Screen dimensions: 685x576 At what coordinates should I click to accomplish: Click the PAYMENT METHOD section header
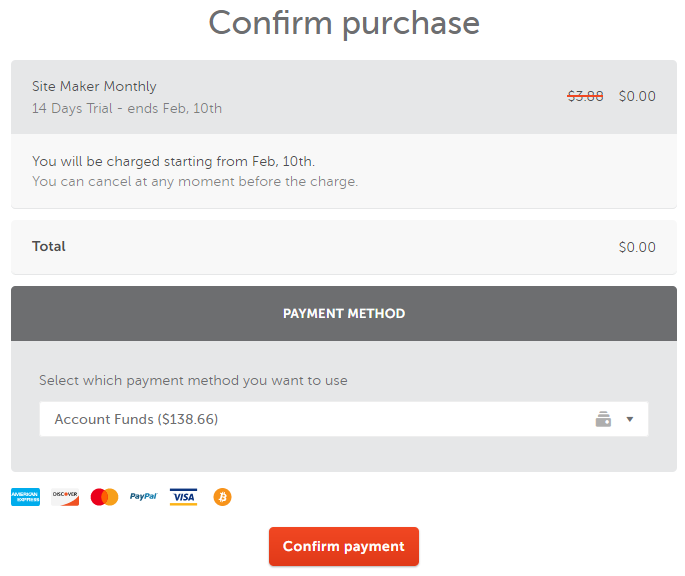pyautogui.click(x=343, y=314)
